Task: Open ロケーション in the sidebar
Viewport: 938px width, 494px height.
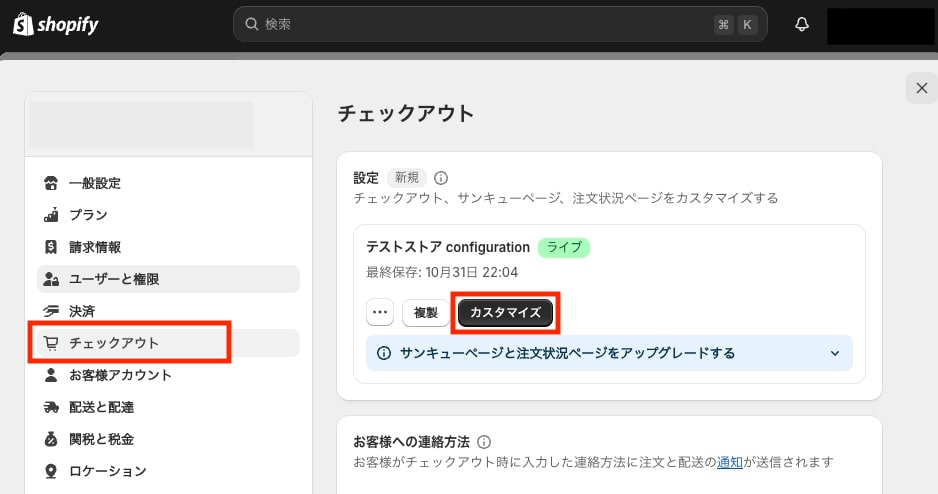Action: coord(107,471)
